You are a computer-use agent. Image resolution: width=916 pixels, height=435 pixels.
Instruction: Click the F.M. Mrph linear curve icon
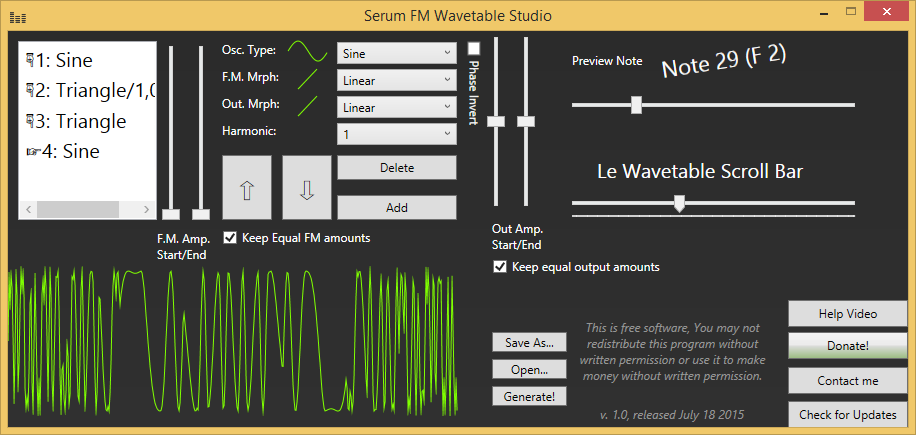[x=308, y=79]
